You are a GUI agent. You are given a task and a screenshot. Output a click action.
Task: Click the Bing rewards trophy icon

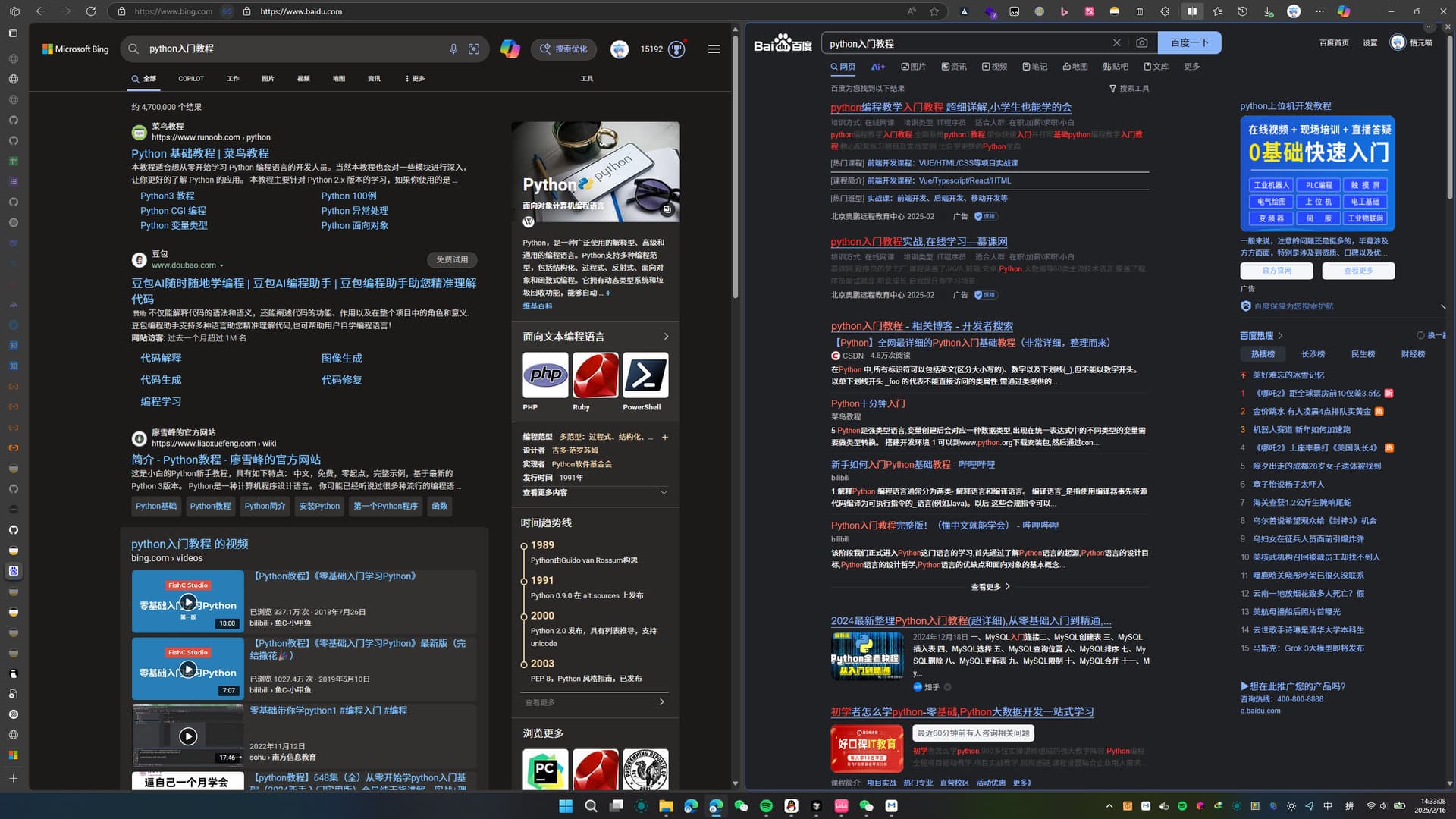click(676, 49)
